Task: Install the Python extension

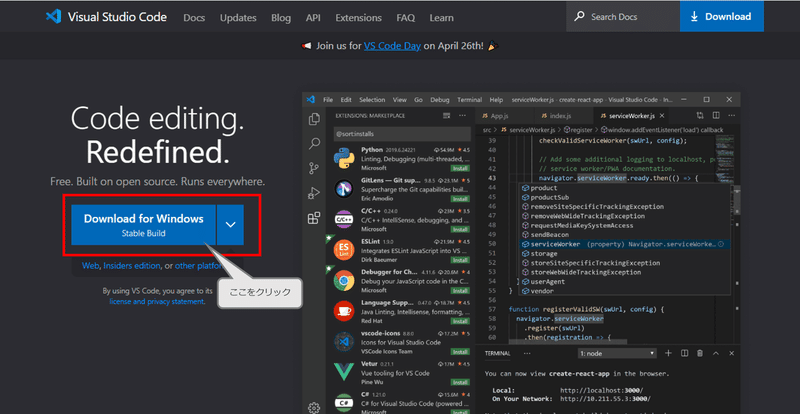Action: (460, 168)
